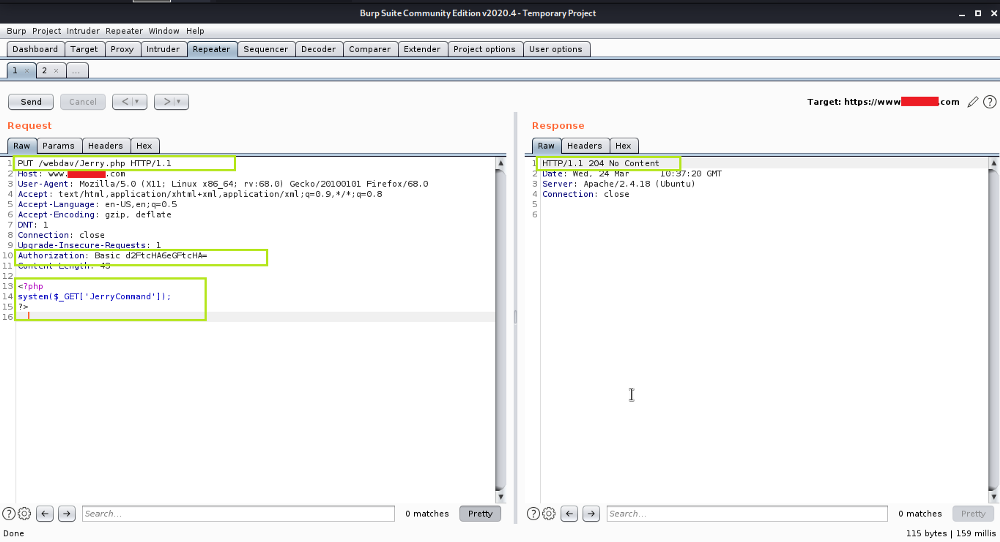1000x542 pixels.
Task: Select Repeater sub-tab 1
Action: pyautogui.click(x=15, y=71)
